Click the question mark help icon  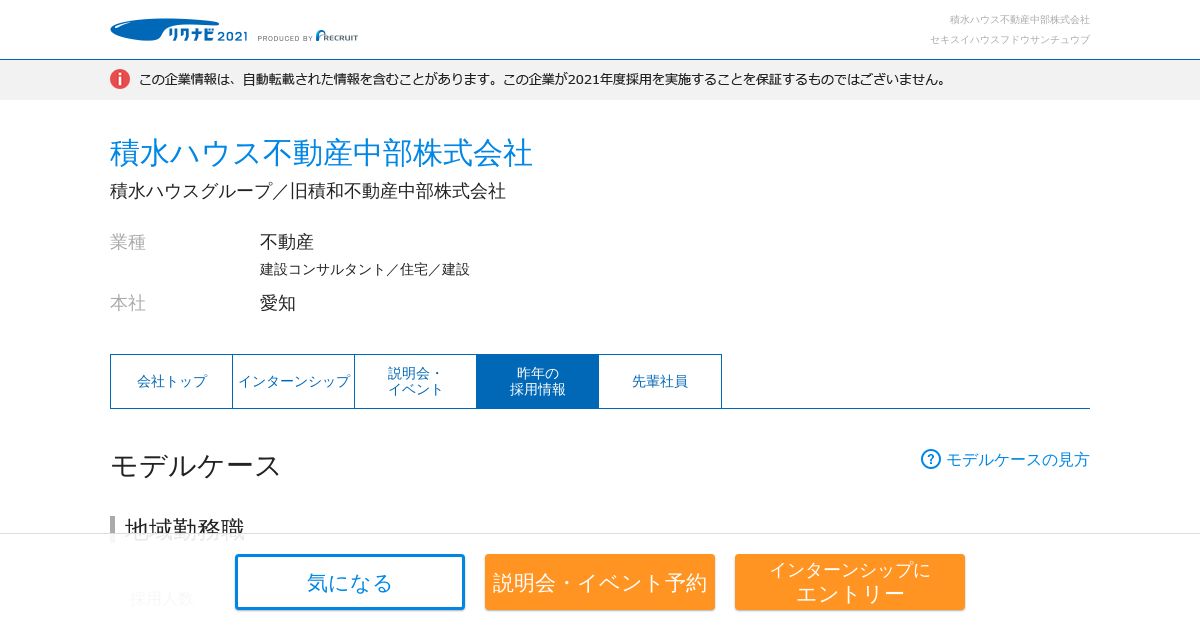pos(931,459)
